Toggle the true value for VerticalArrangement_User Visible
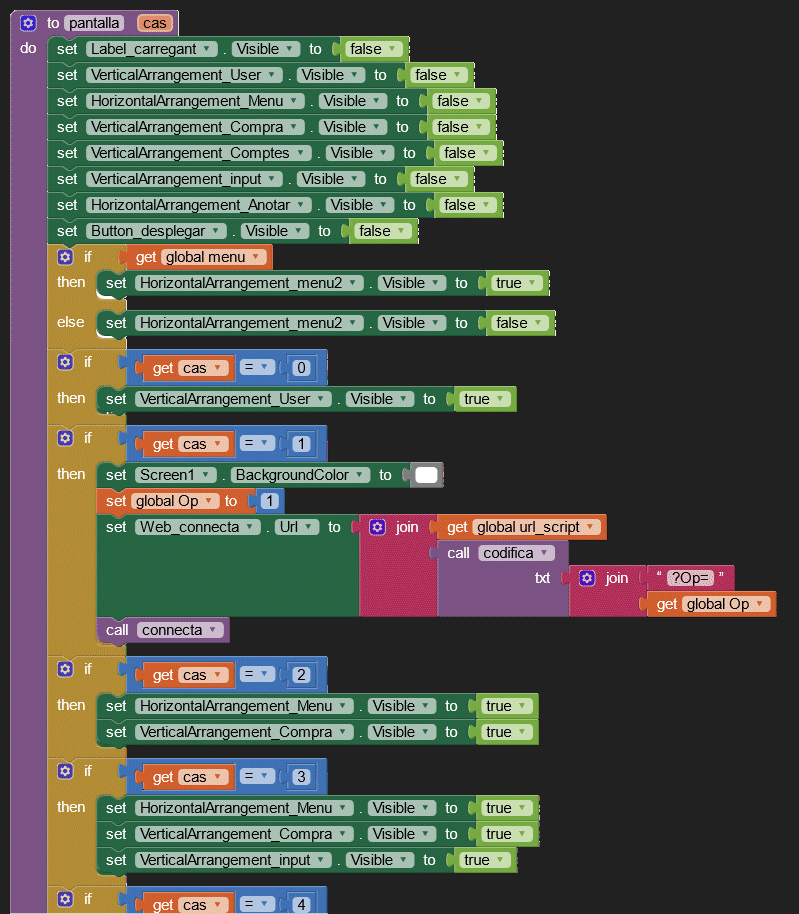 (x=483, y=399)
